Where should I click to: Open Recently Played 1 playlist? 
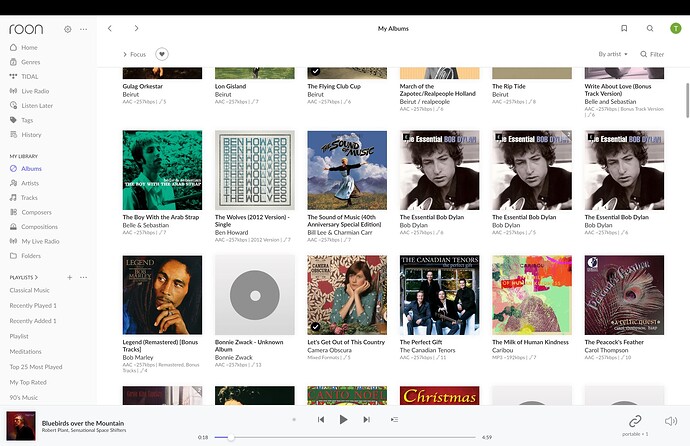[33, 306]
